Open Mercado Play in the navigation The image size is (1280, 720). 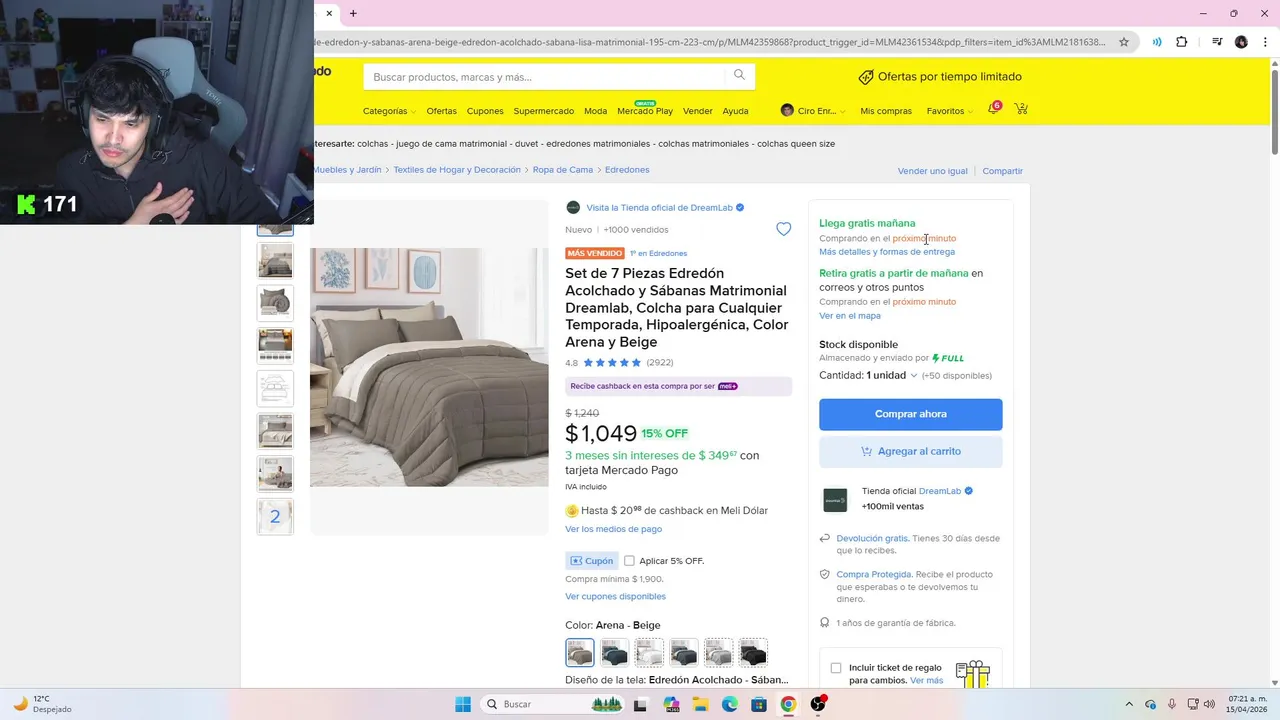(x=645, y=111)
